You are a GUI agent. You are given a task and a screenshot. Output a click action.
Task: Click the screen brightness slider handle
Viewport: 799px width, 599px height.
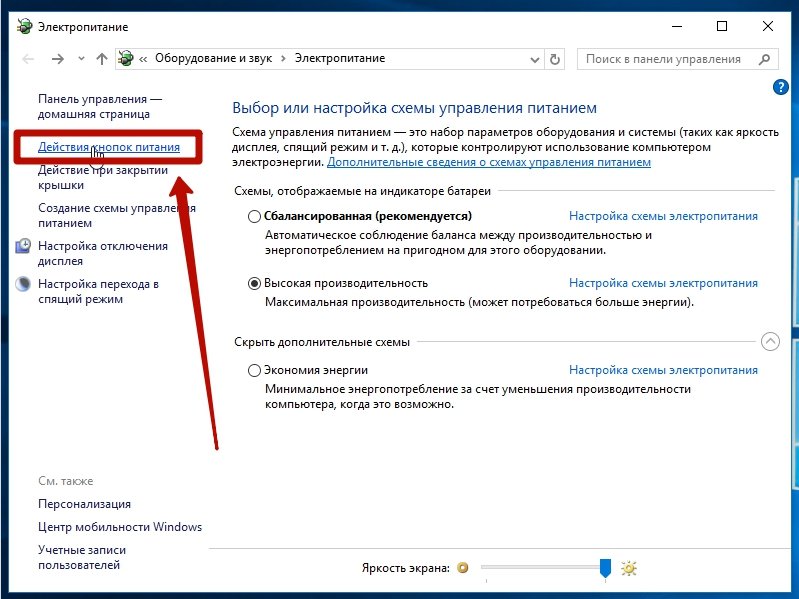pos(605,567)
